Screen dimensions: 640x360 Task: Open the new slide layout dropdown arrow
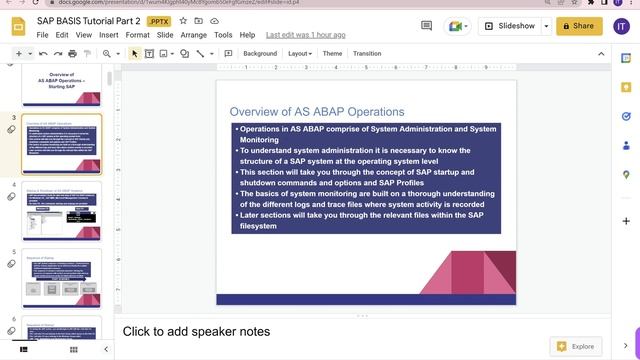pos(30,53)
